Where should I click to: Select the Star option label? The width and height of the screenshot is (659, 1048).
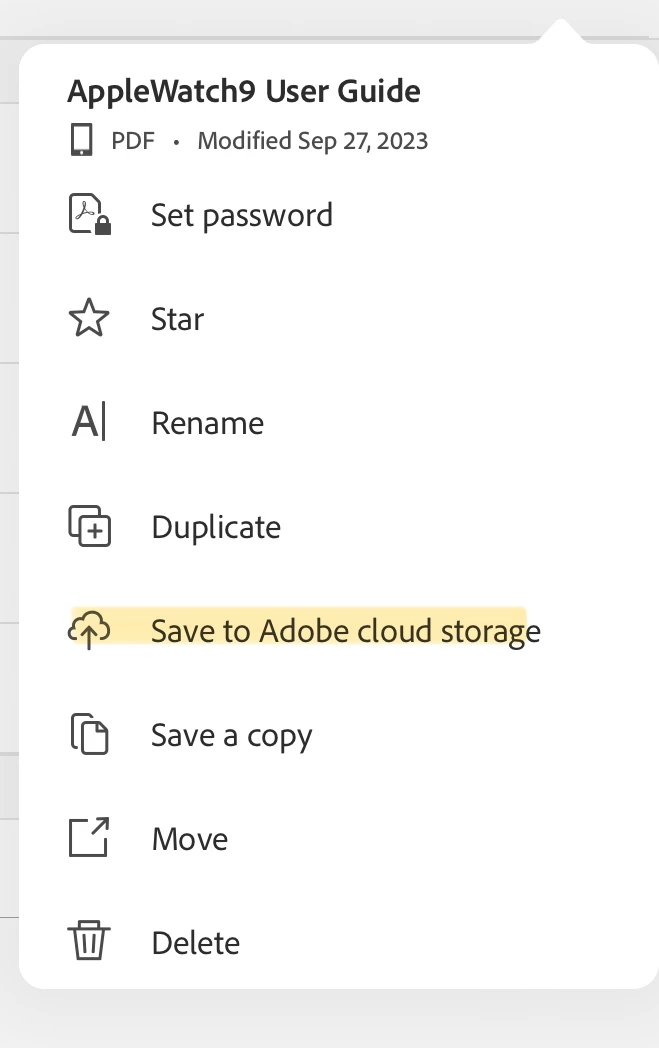tap(178, 320)
